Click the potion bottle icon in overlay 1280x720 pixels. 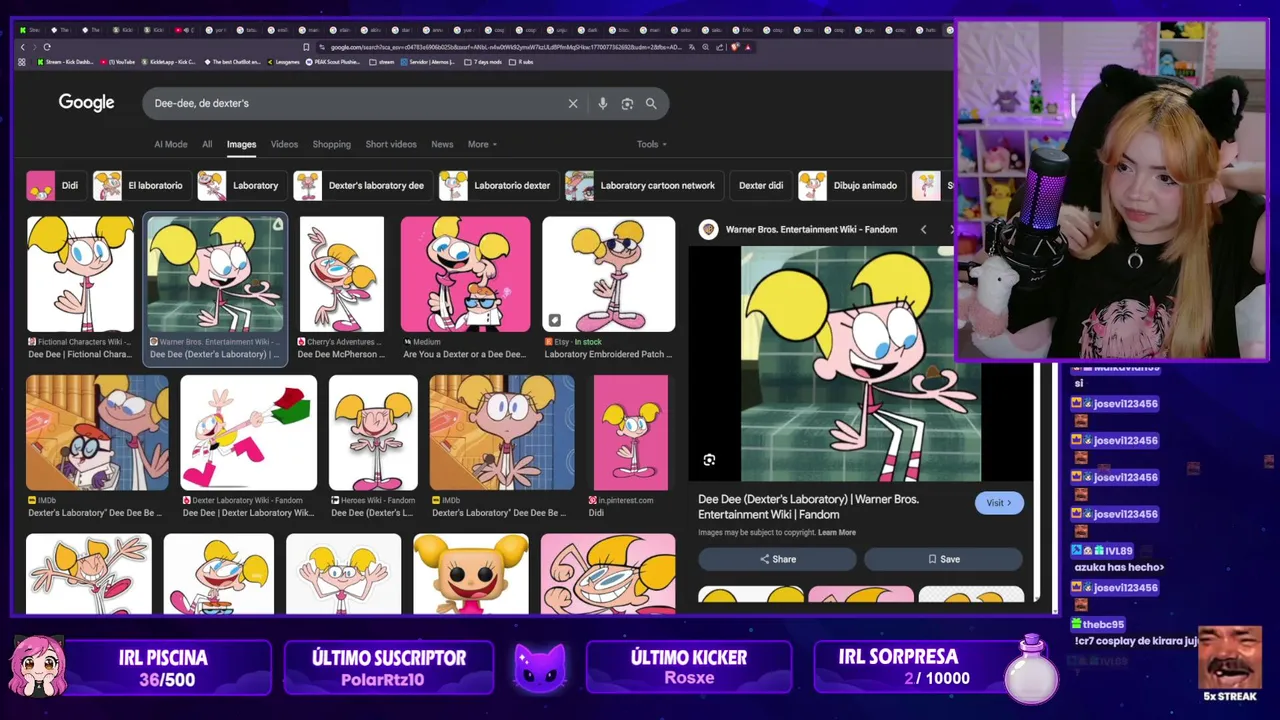click(1031, 669)
